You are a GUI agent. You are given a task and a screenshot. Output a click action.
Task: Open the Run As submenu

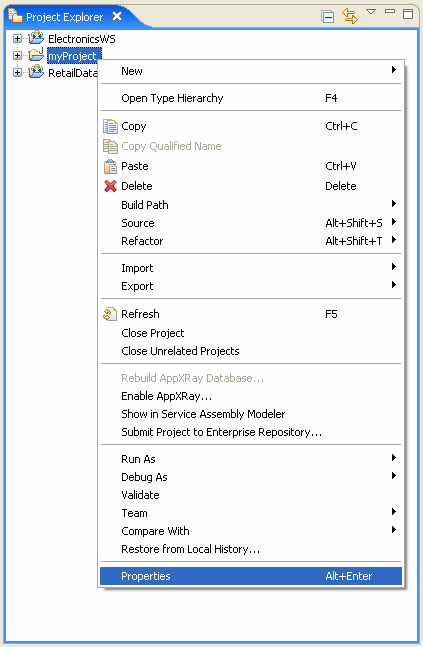(251, 459)
